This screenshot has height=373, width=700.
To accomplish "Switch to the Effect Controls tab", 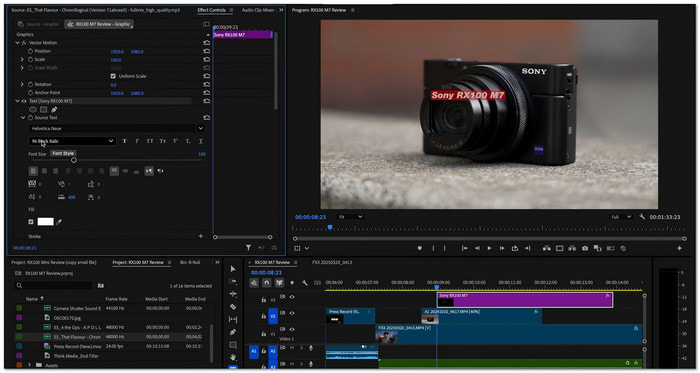I will [x=212, y=10].
